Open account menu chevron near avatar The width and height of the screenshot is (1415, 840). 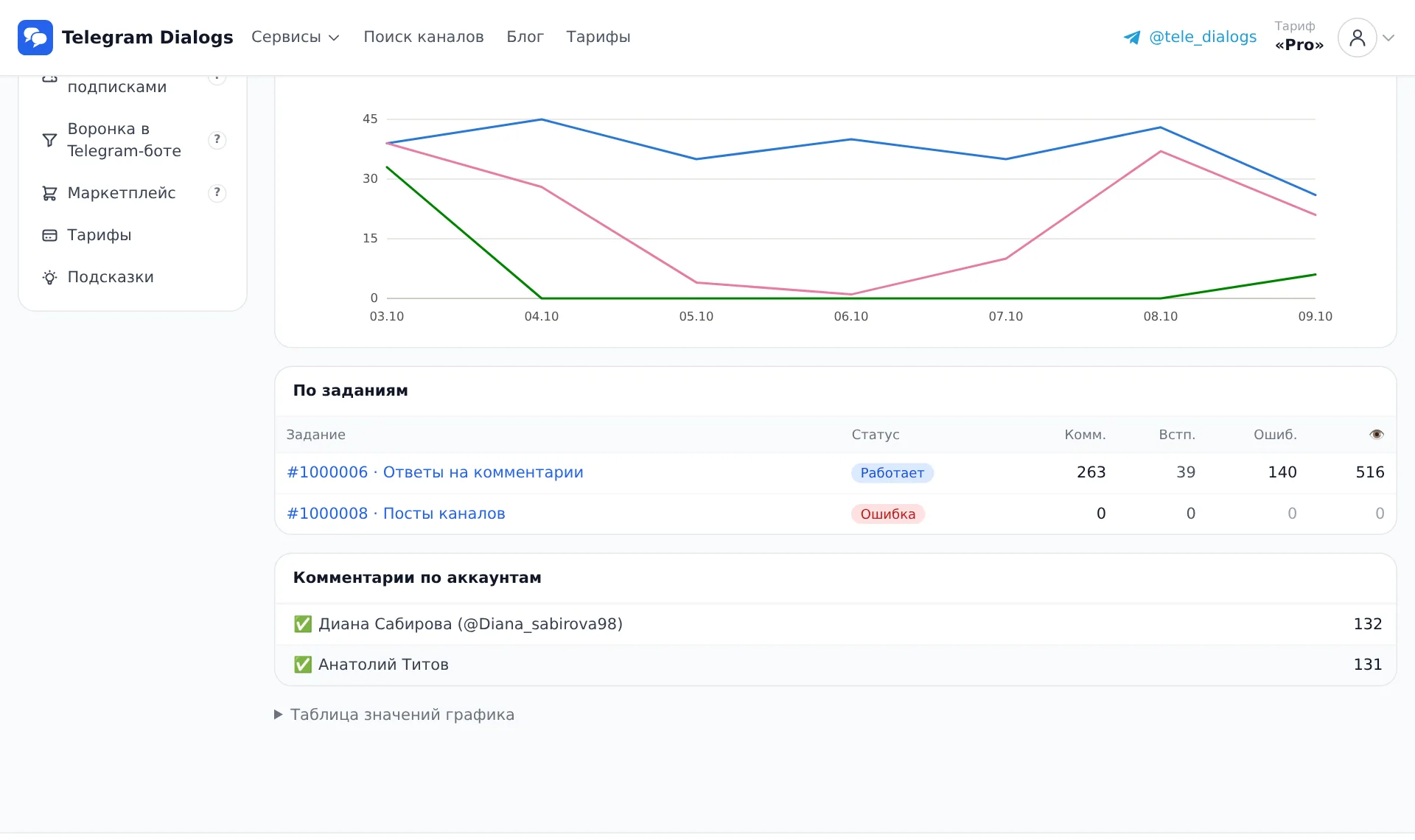tap(1388, 38)
